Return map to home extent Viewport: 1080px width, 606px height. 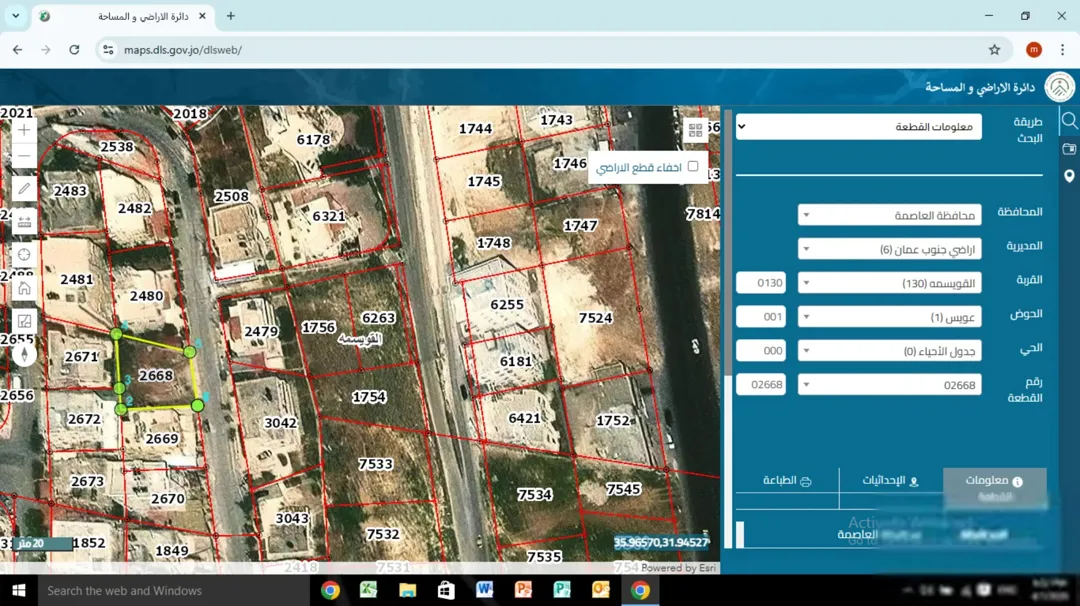pos(24,288)
